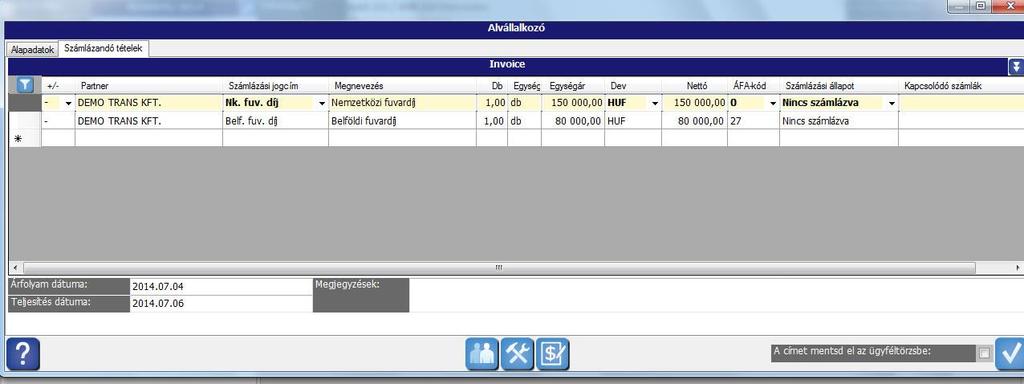Open the partners people icon
1024x384 pixels.
(482, 355)
